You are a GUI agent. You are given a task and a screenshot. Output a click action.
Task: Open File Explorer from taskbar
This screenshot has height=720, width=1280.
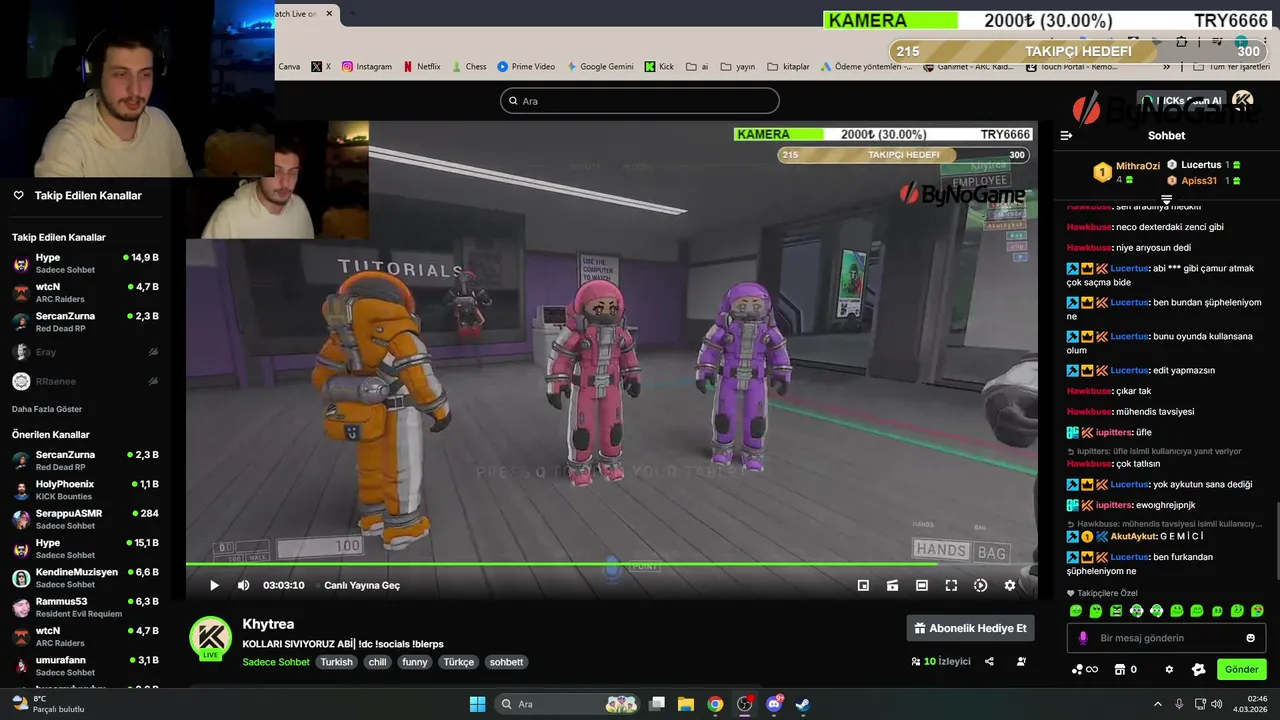686,704
